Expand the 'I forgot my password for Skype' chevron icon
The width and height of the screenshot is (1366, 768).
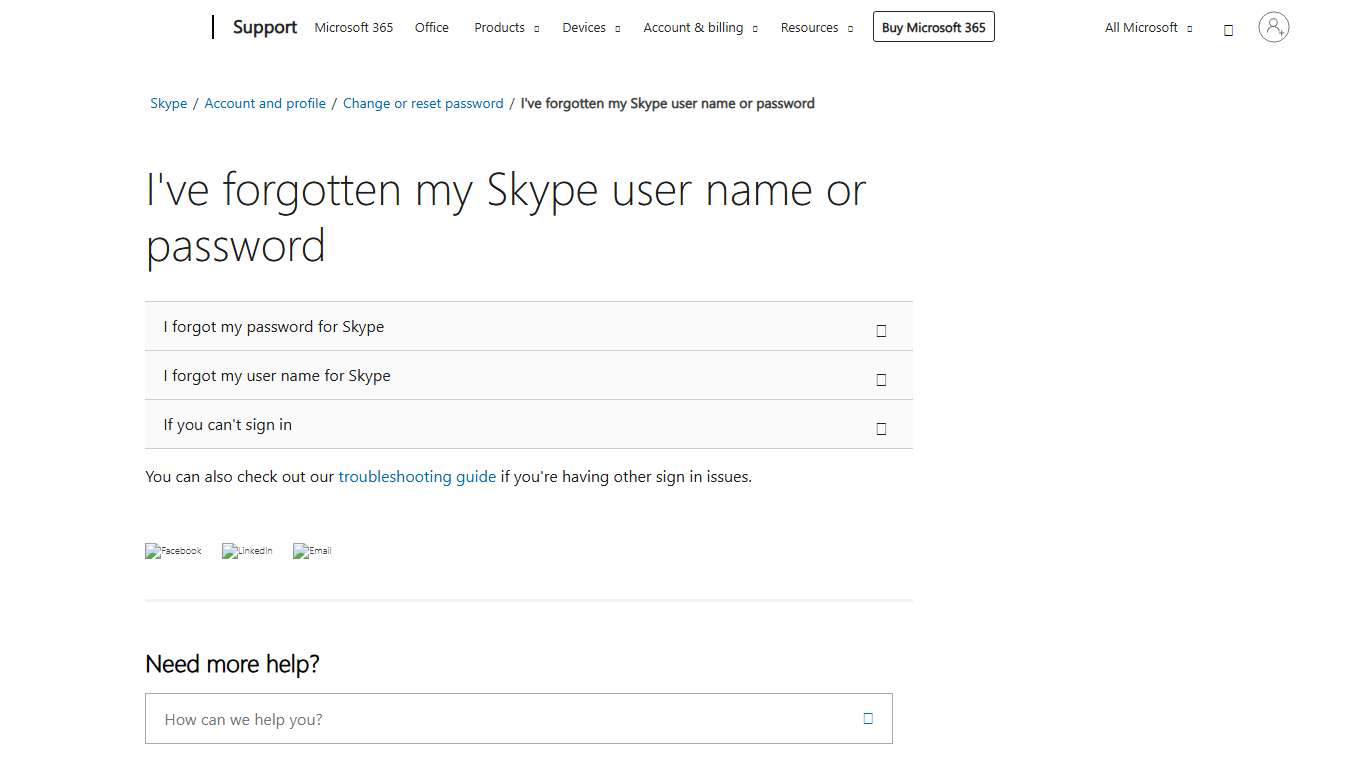(x=881, y=330)
